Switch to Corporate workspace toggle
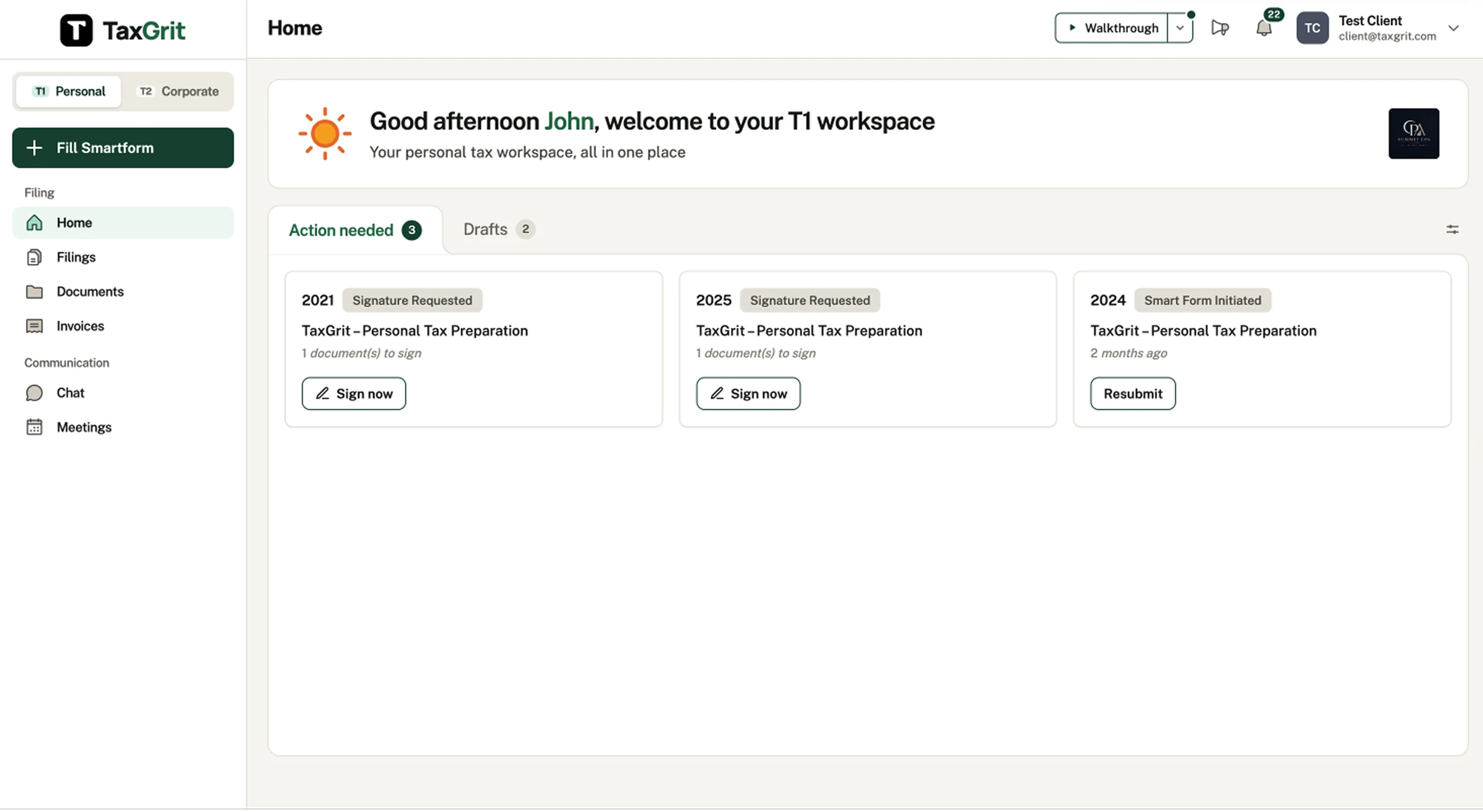This screenshot has width=1483, height=812. pos(178,92)
